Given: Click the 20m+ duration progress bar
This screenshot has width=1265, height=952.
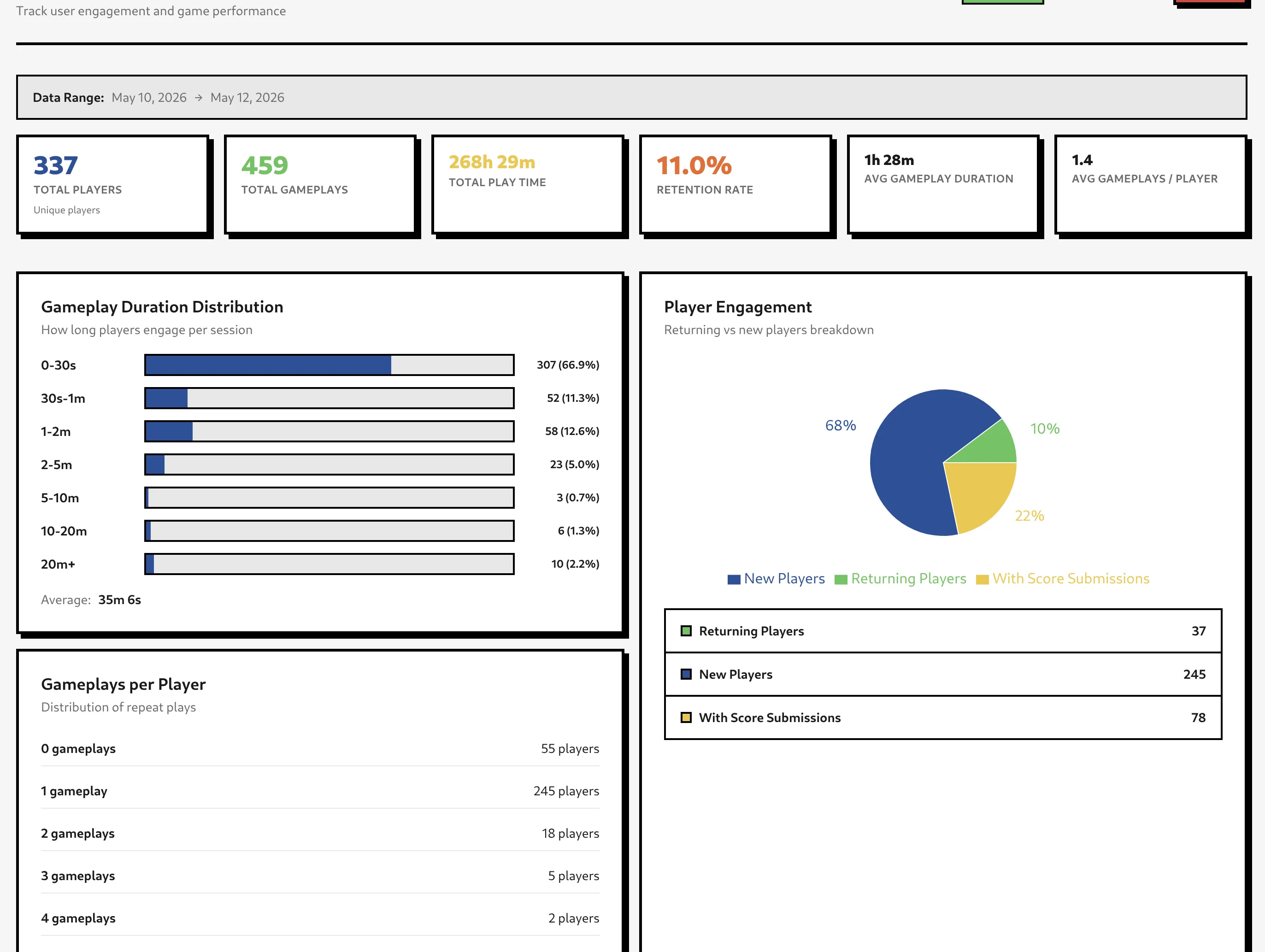Looking at the screenshot, I should point(329,564).
